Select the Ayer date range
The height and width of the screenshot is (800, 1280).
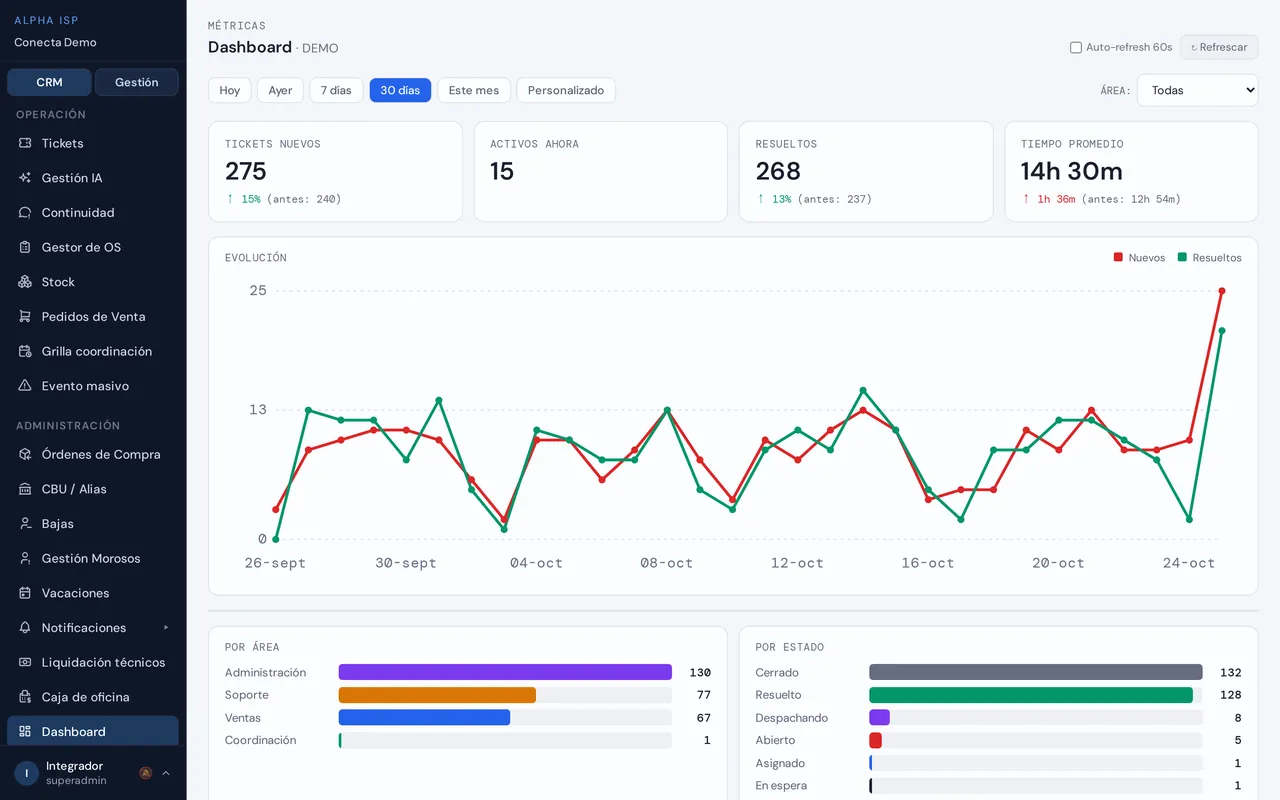tap(280, 90)
